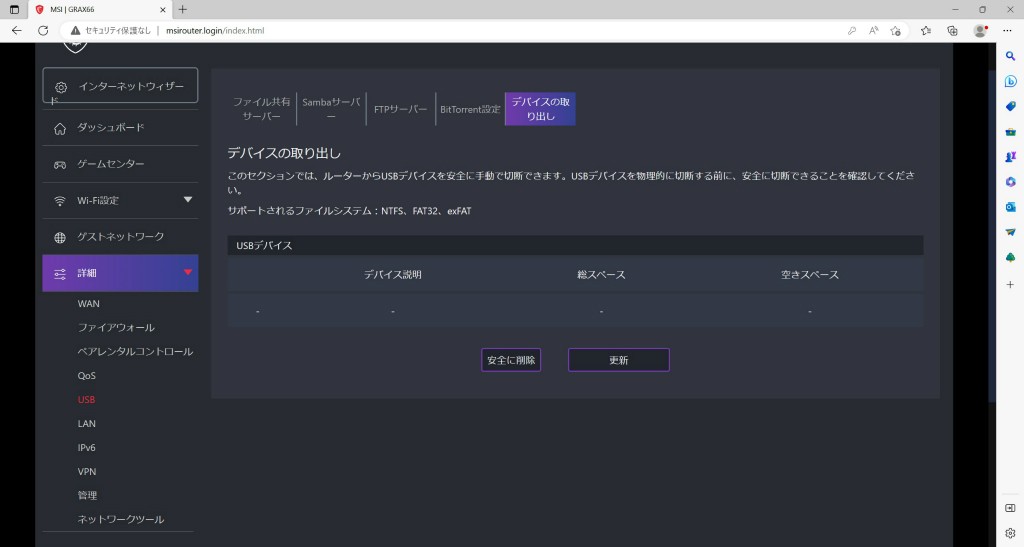1024x547 pixels.
Task: Open sidebar settings gear at bottom
Action: tap(1010, 533)
